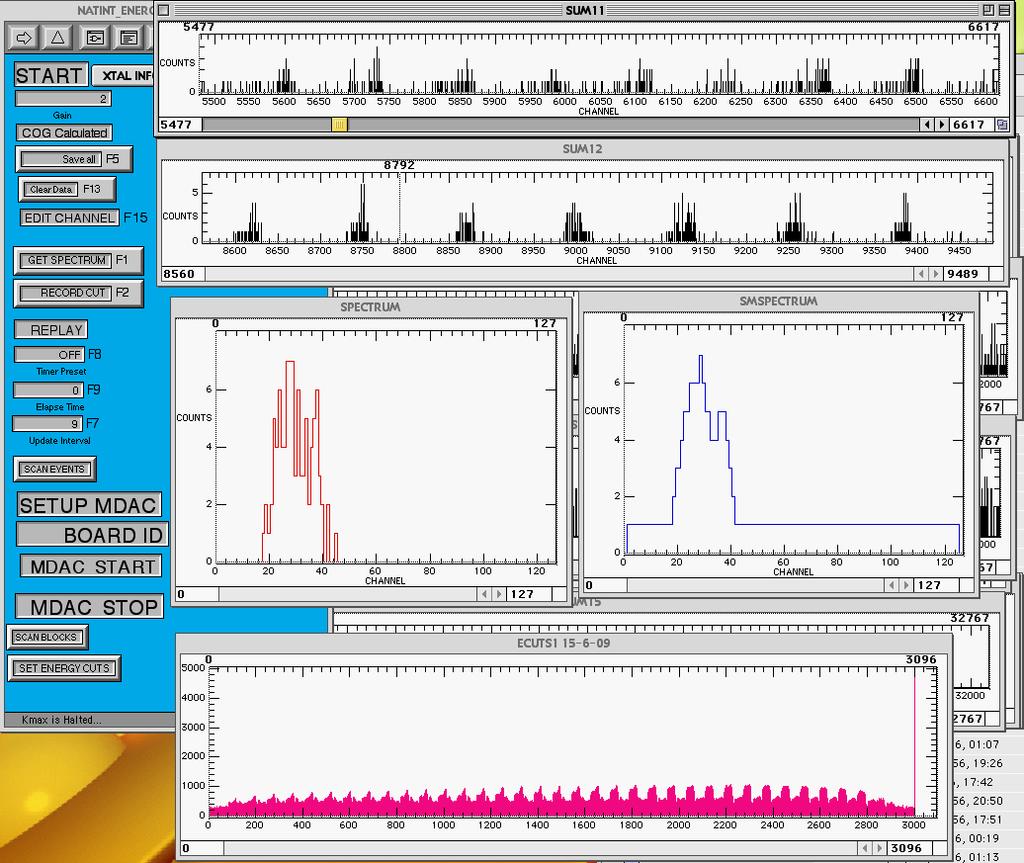Click the Save all button

[74, 159]
